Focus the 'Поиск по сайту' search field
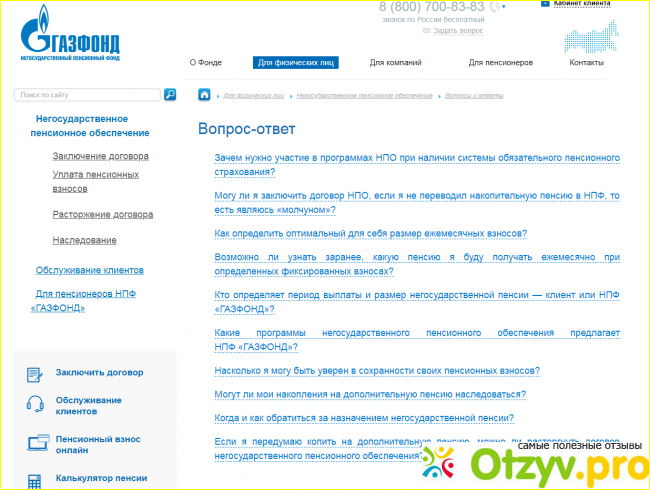 [x=87, y=95]
